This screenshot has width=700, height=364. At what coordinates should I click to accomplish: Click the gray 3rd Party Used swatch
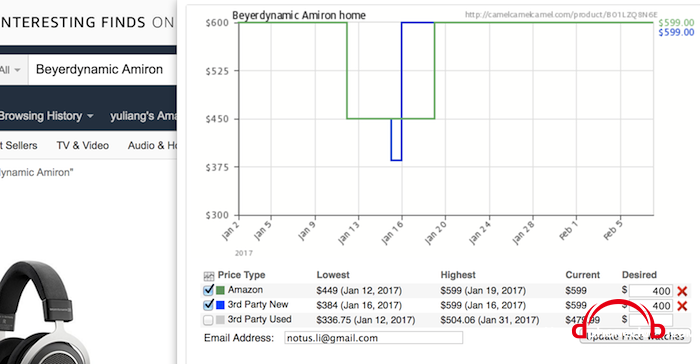220,320
